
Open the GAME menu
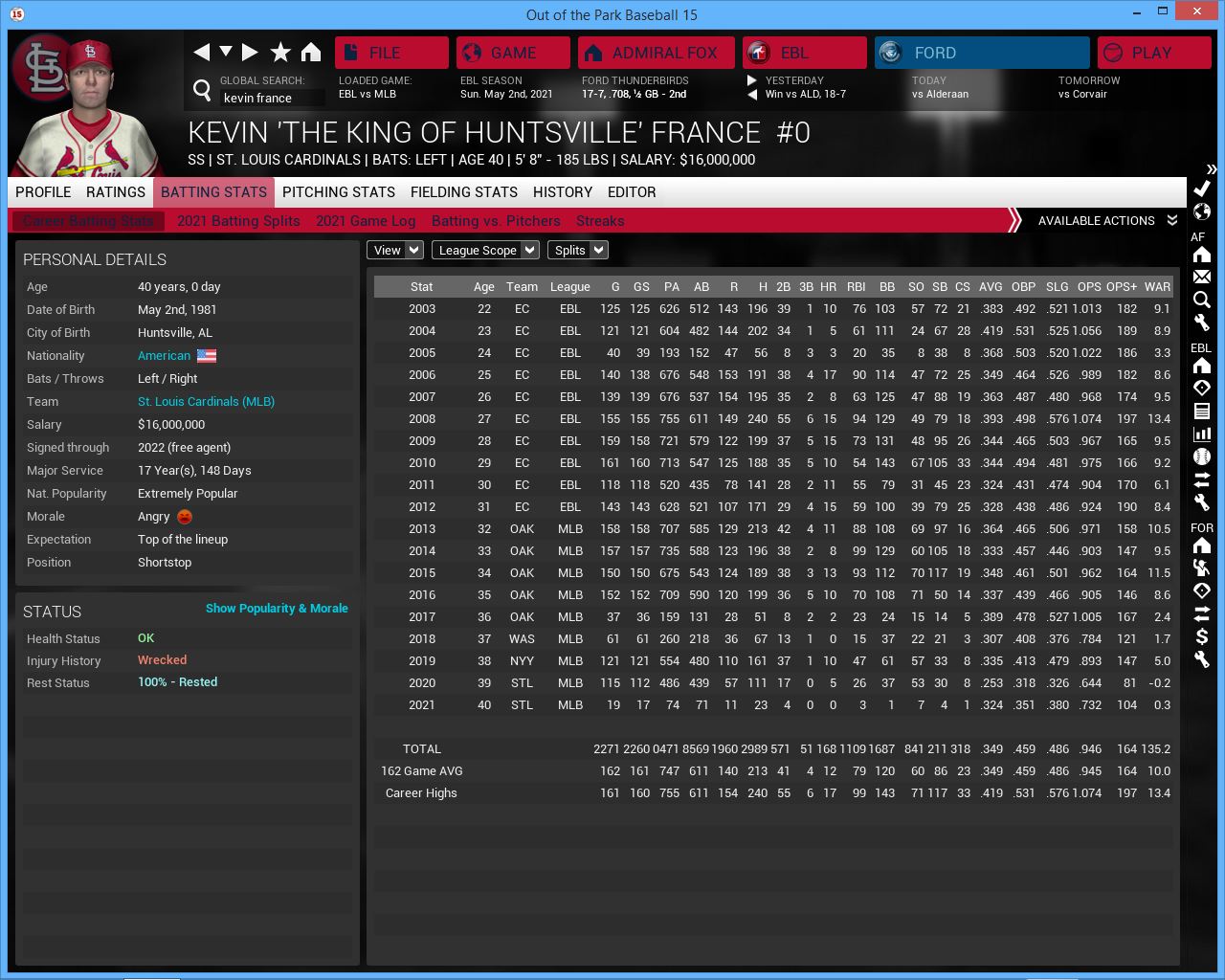(x=513, y=53)
